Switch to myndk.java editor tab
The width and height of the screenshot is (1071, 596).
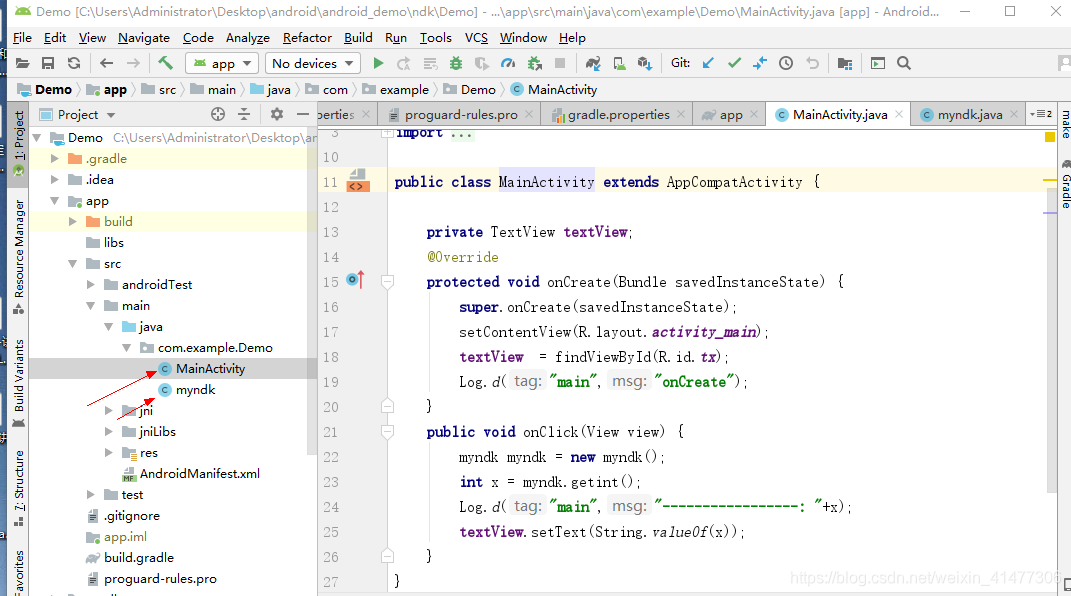pos(970,115)
